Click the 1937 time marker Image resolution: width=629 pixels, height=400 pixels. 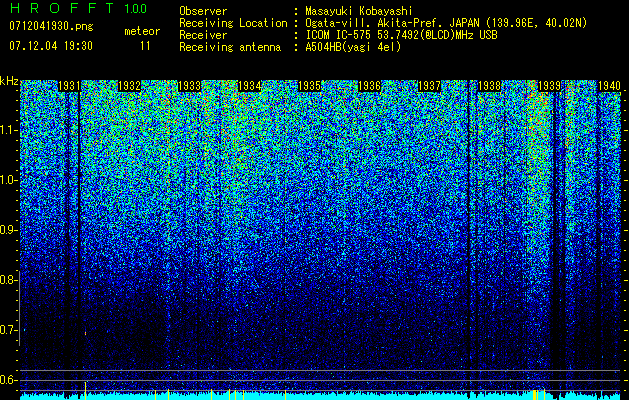pos(429,86)
